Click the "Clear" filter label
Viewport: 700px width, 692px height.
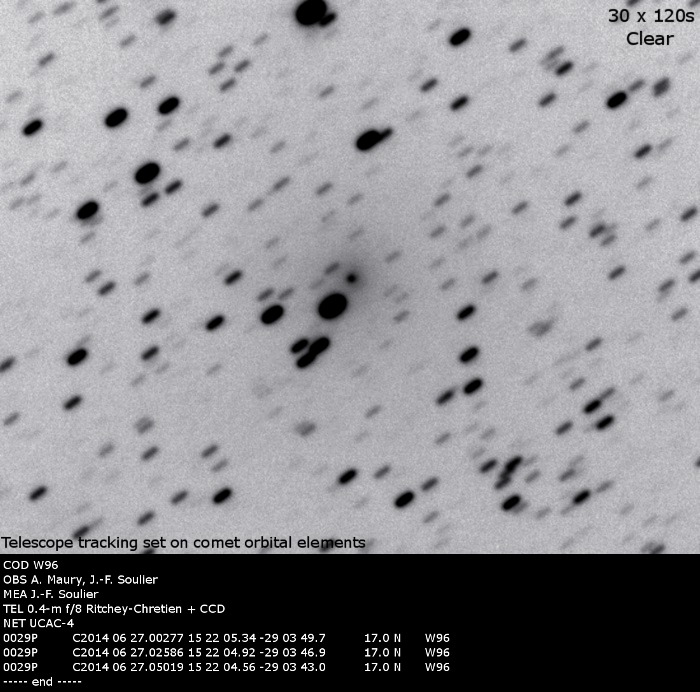click(x=649, y=39)
